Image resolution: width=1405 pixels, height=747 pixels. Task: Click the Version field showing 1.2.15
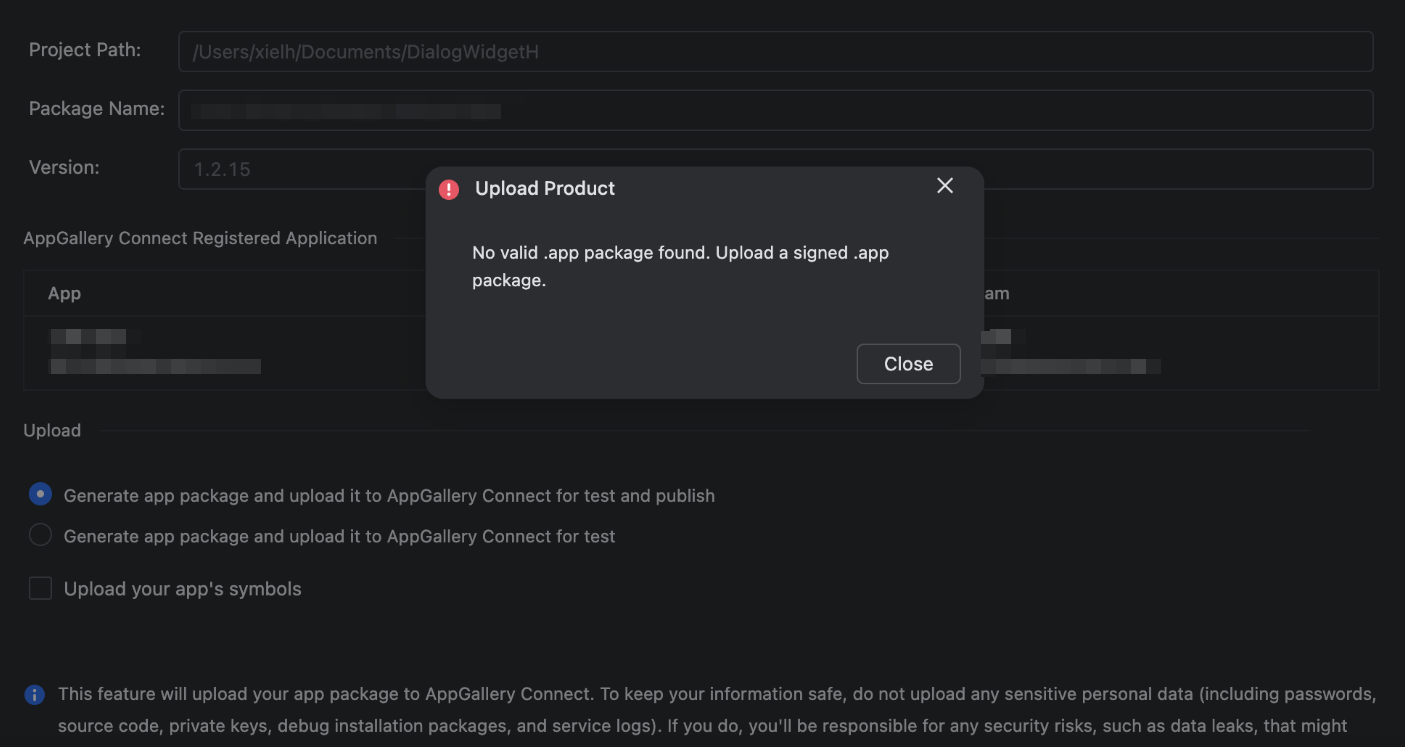(x=775, y=169)
